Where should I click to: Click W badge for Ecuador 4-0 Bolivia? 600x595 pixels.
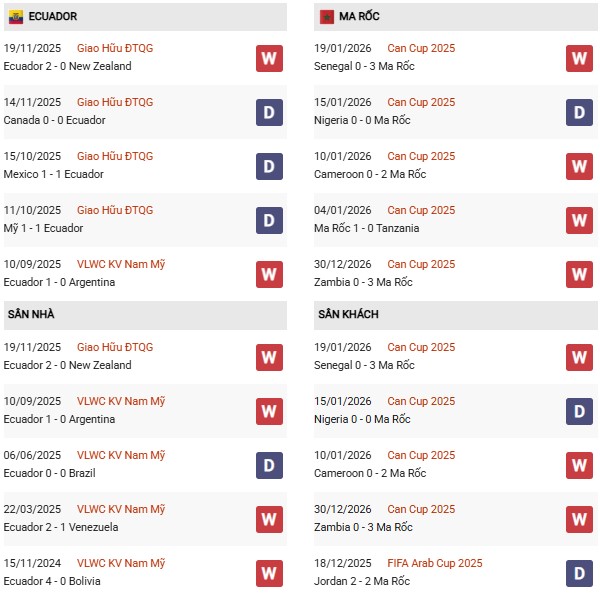[x=269, y=573]
